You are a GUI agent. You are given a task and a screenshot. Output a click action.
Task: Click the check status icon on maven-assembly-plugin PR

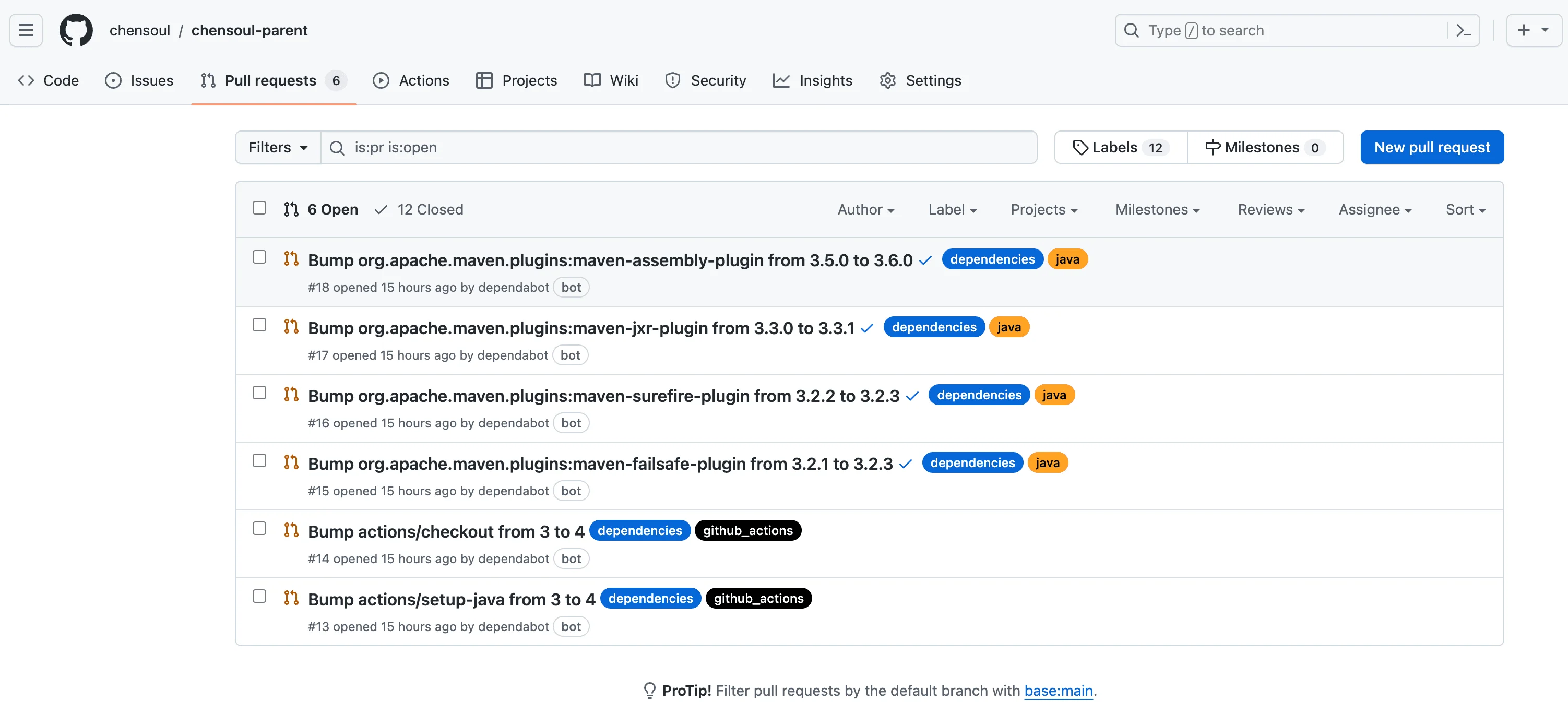pos(925,260)
